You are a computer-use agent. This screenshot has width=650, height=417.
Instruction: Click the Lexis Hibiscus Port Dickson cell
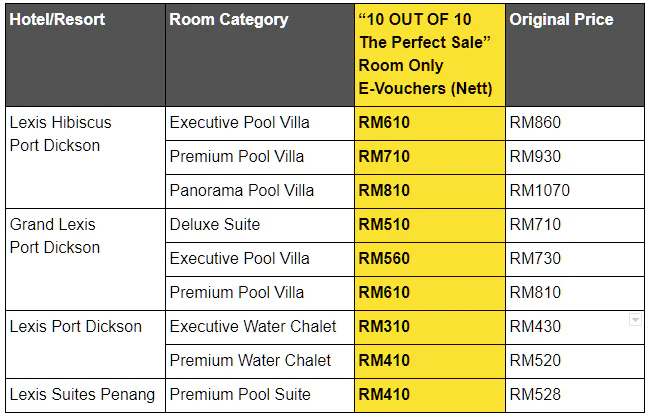pos(85,158)
